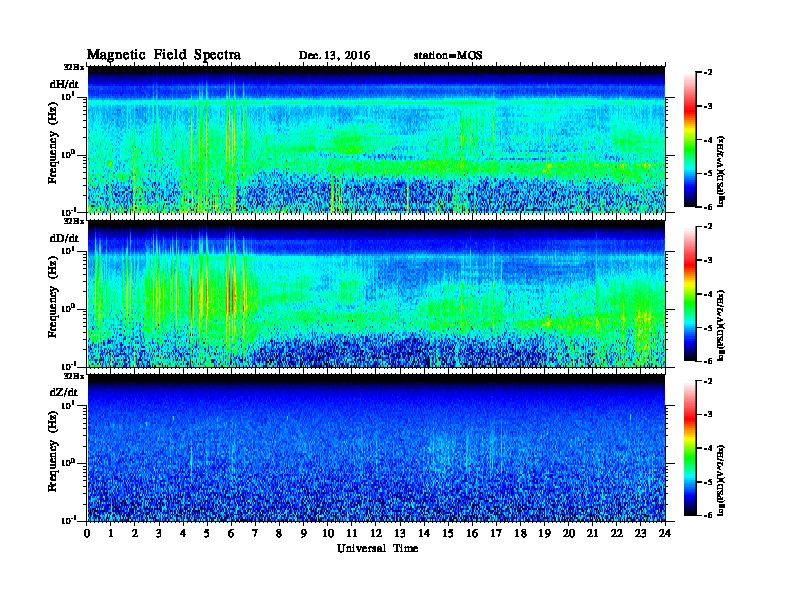Click hour 6 on the time axis
Image resolution: width=792 pixels, height=612 pixels.
click(231, 534)
